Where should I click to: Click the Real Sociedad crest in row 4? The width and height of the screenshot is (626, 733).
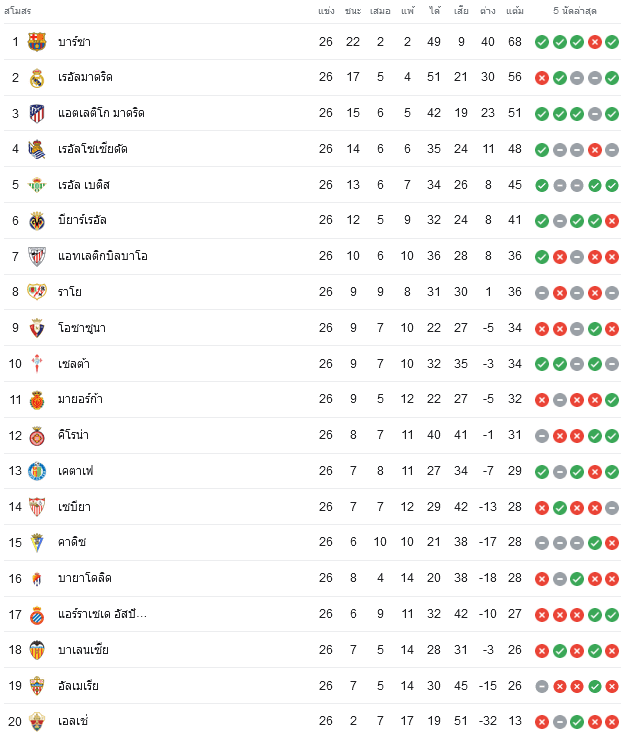(x=37, y=149)
